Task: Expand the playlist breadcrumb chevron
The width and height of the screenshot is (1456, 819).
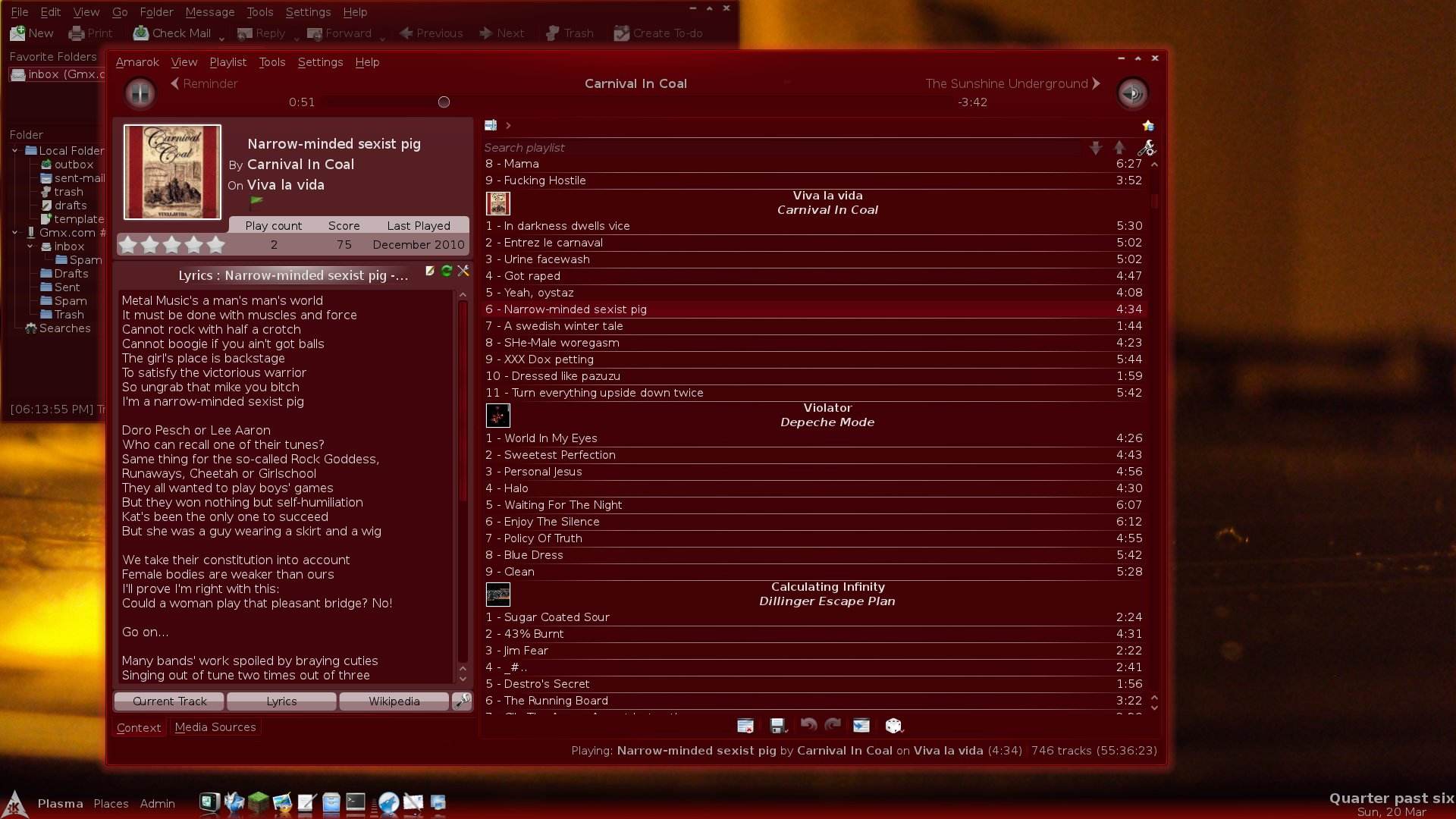Action: (x=508, y=125)
